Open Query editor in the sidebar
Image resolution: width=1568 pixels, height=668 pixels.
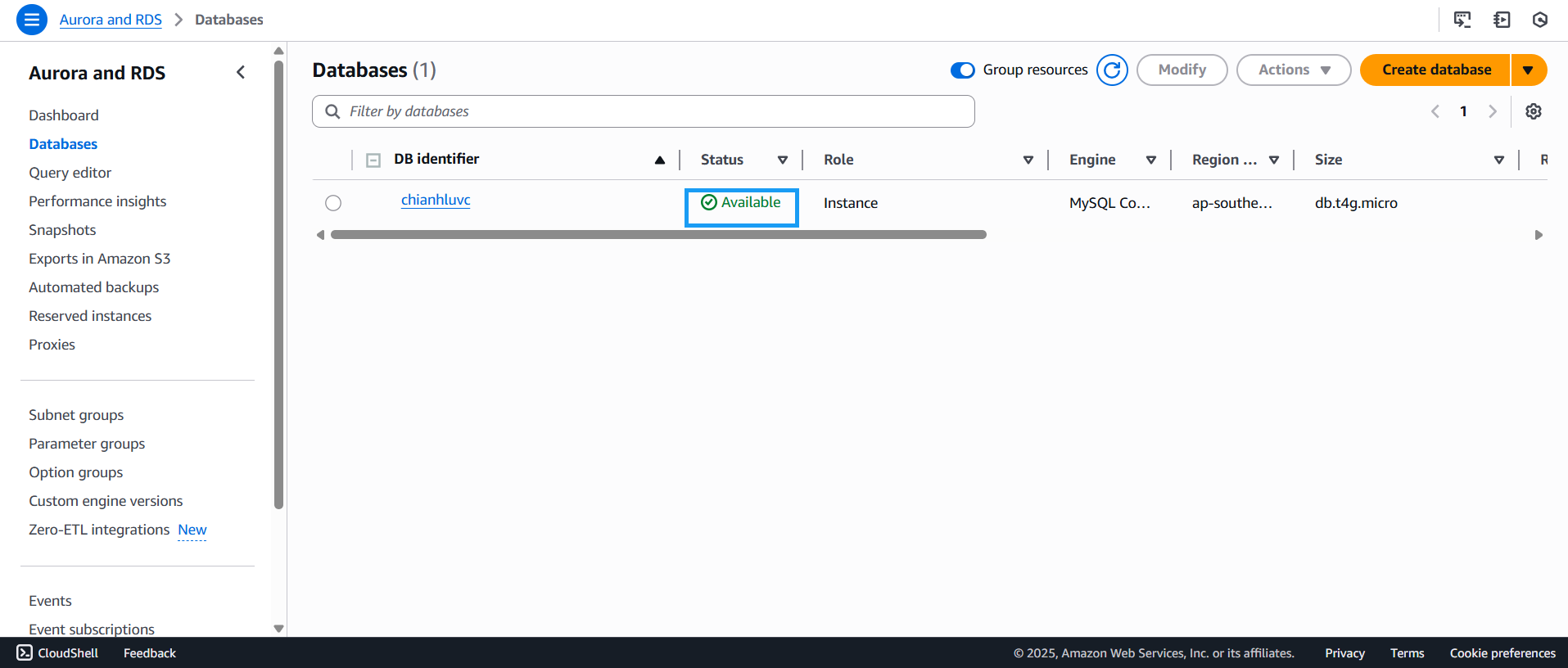pyautogui.click(x=70, y=173)
